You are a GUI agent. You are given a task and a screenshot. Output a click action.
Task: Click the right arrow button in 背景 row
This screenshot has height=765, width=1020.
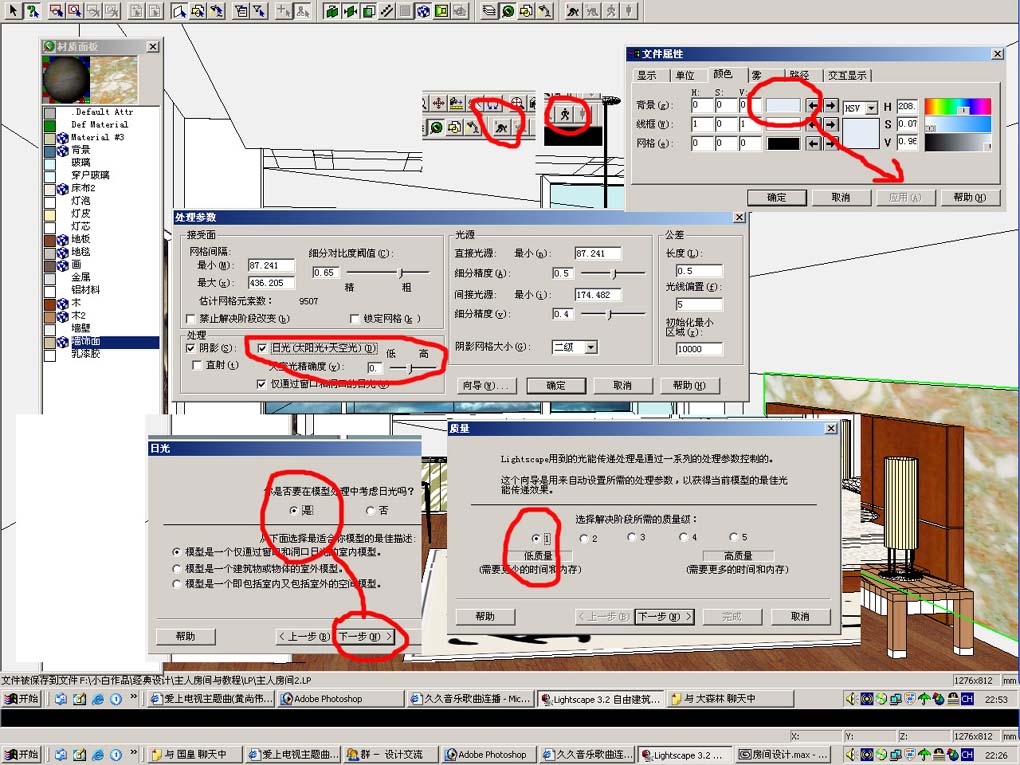[831, 105]
